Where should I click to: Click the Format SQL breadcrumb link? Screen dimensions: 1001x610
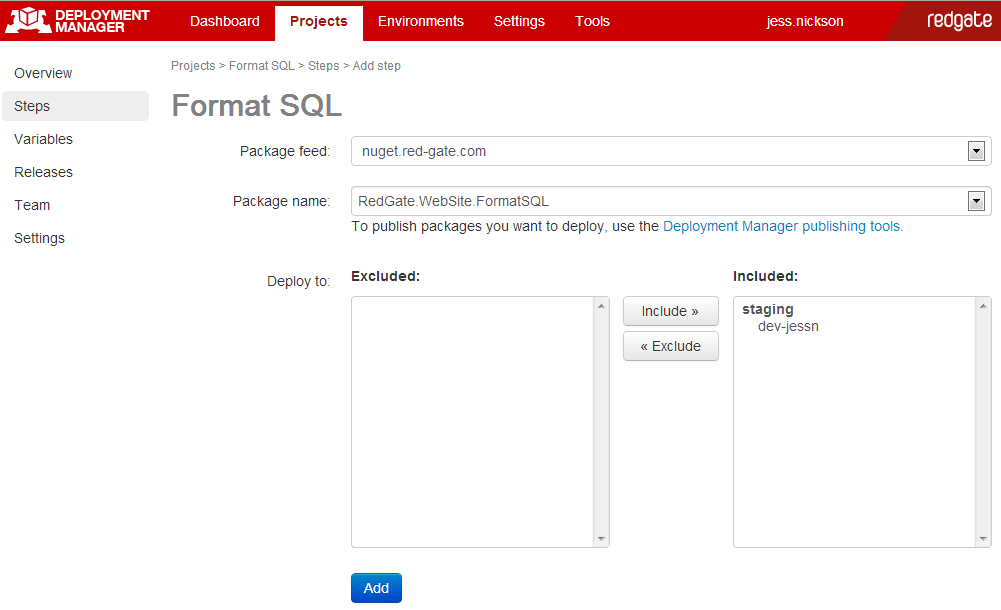[262, 66]
